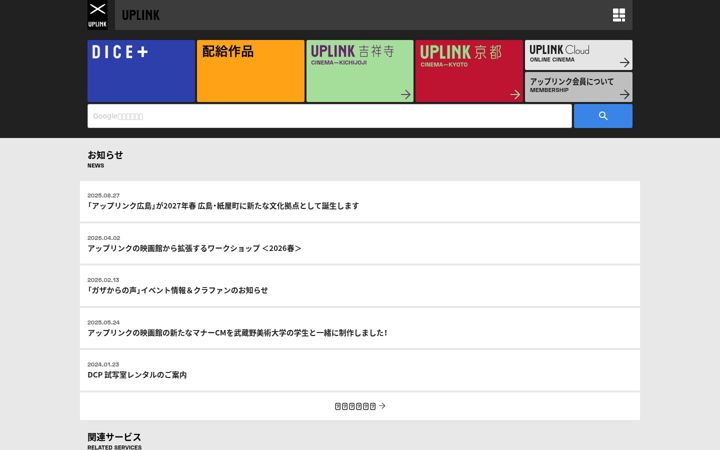This screenshot has height=450, width=720.
Task: Open 「ガザからの声」 event news item
Action: tap(360, 286)
